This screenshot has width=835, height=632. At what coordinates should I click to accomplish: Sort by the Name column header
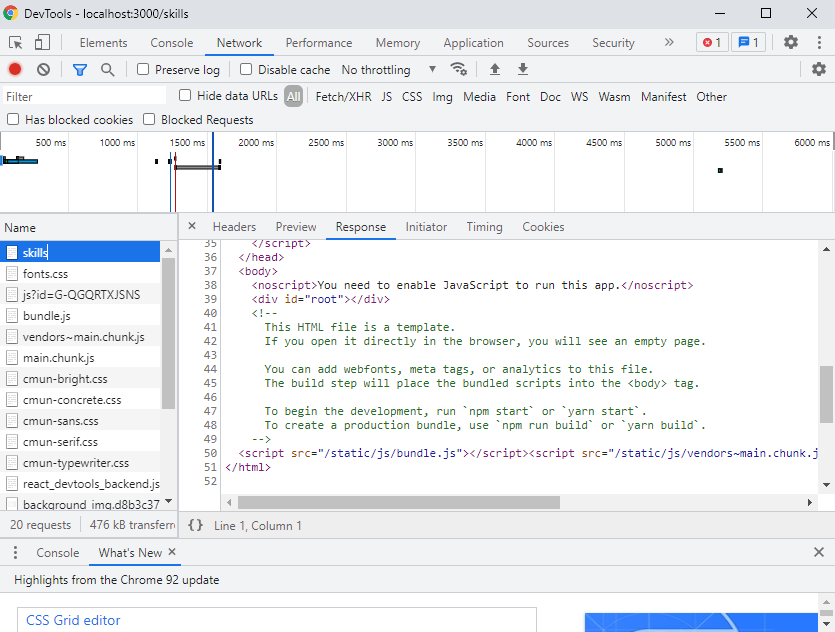(88, 227)
